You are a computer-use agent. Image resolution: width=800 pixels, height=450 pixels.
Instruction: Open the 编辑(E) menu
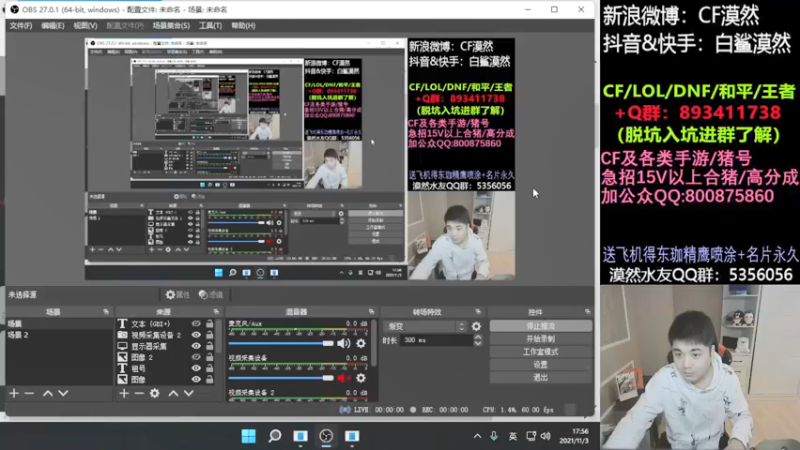click(53, 26)
